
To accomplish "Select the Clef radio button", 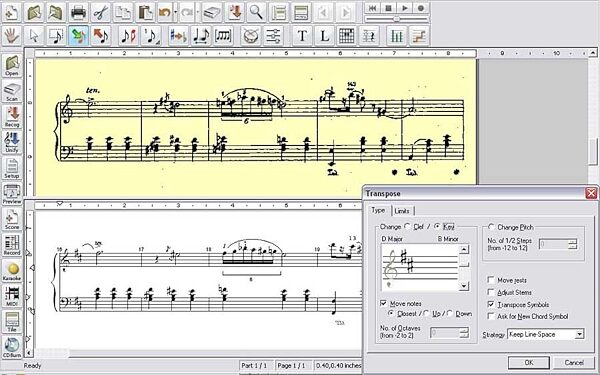I will 407,227.
